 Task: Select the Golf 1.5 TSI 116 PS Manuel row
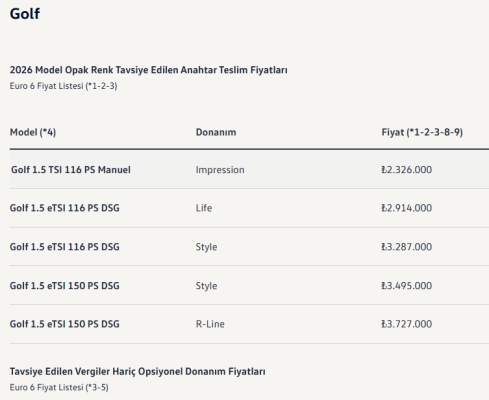tap(249, 169)
